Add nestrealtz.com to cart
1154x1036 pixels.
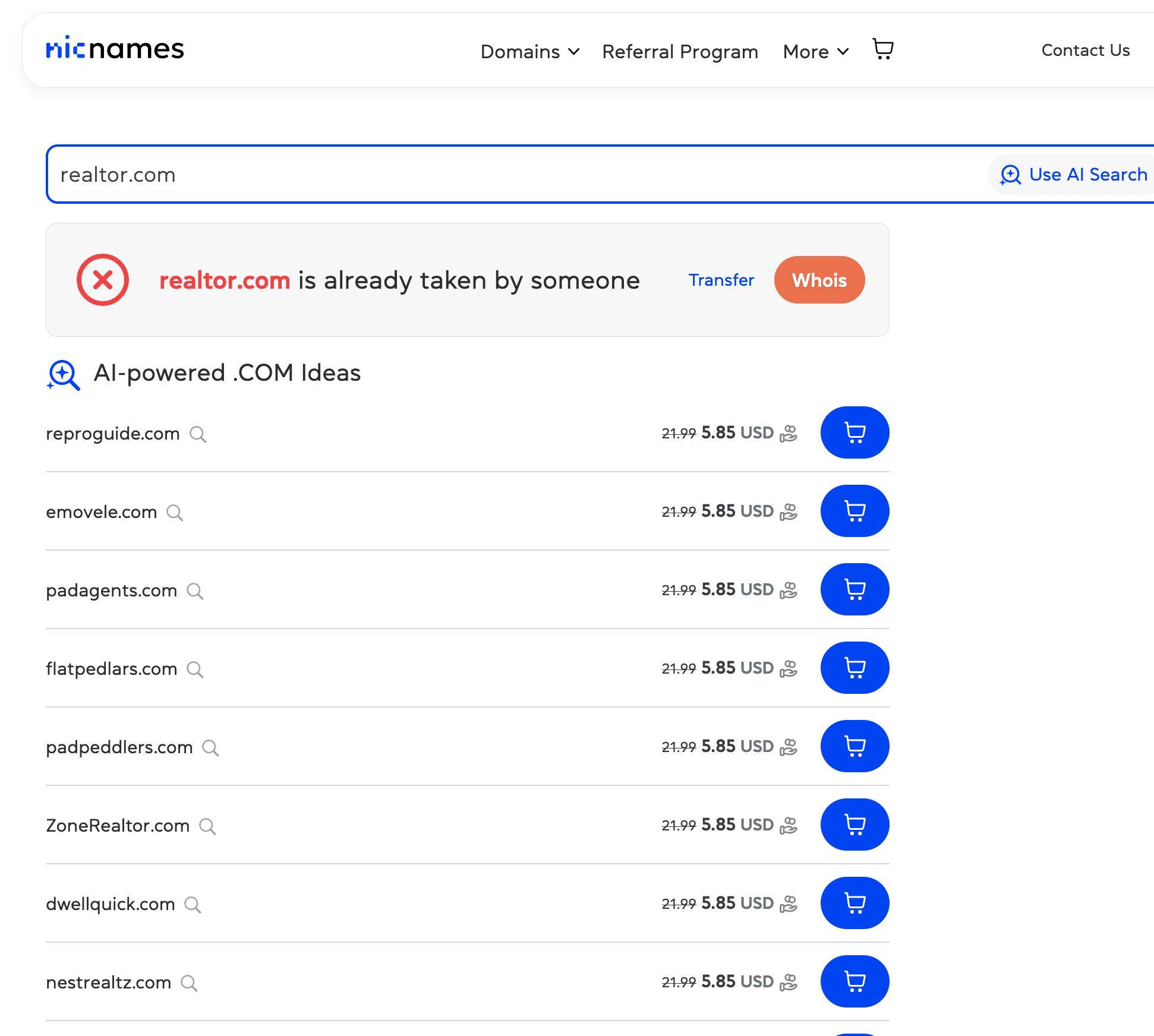pos(855,981)
